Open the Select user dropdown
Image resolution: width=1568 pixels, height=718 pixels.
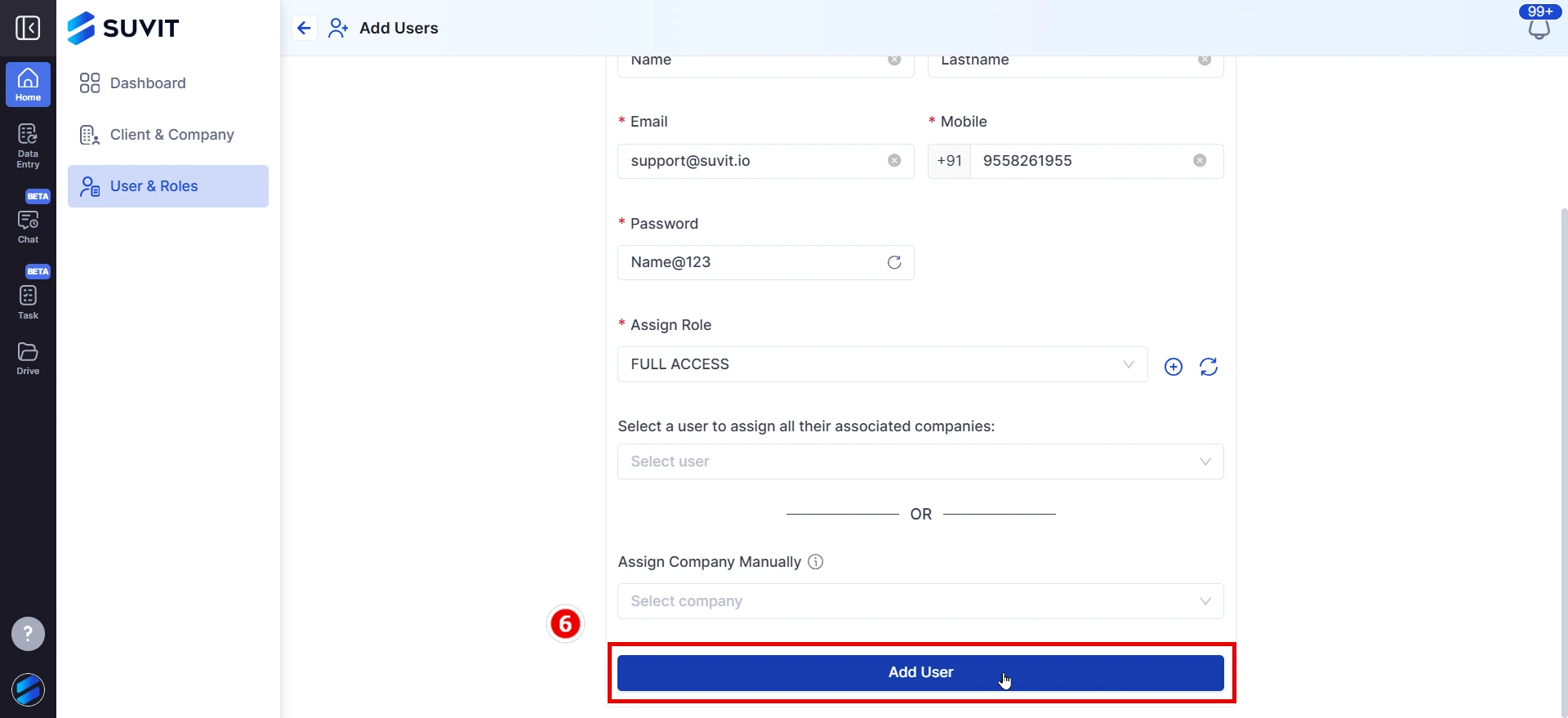(920, 462)
